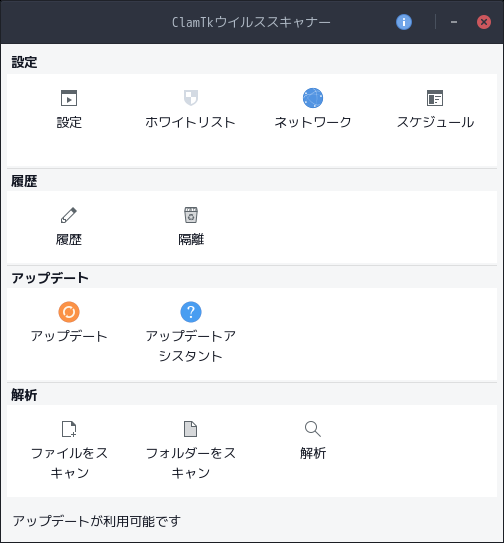504x543 pixels.
Task: Open the 履歴 pencil icon
Action: coord(69,215)
